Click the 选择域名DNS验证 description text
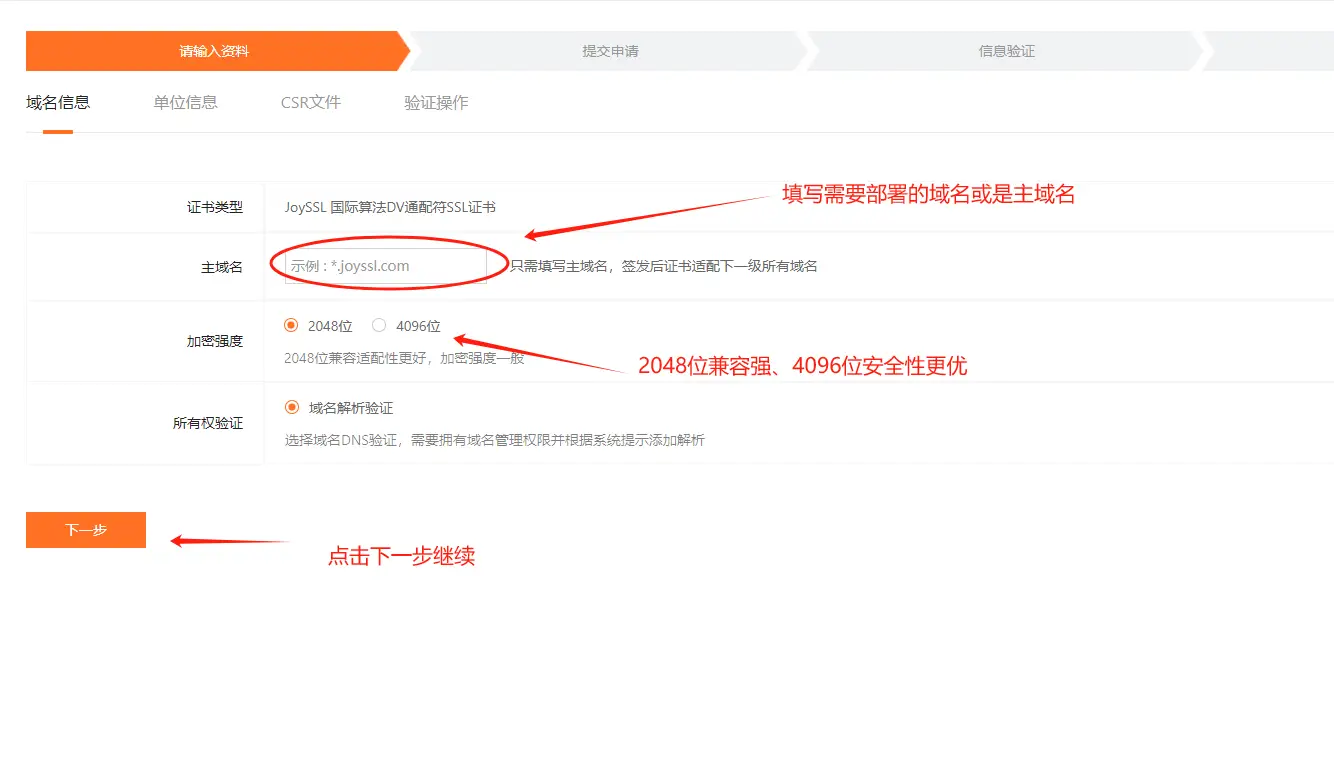The image size is (1334, 781). pos(494,440)
